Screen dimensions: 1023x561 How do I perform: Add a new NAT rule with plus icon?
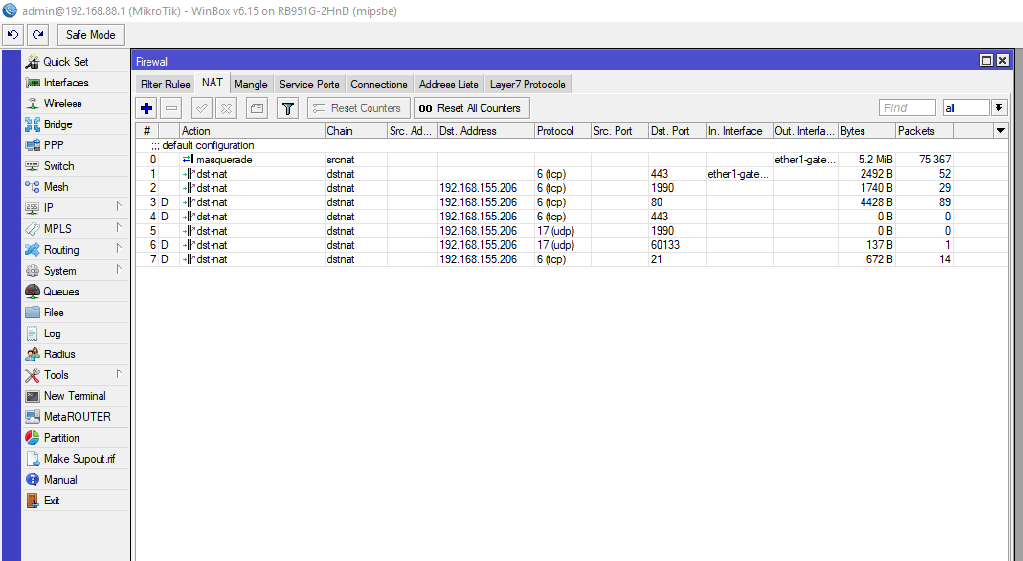(x=147, y=108)
